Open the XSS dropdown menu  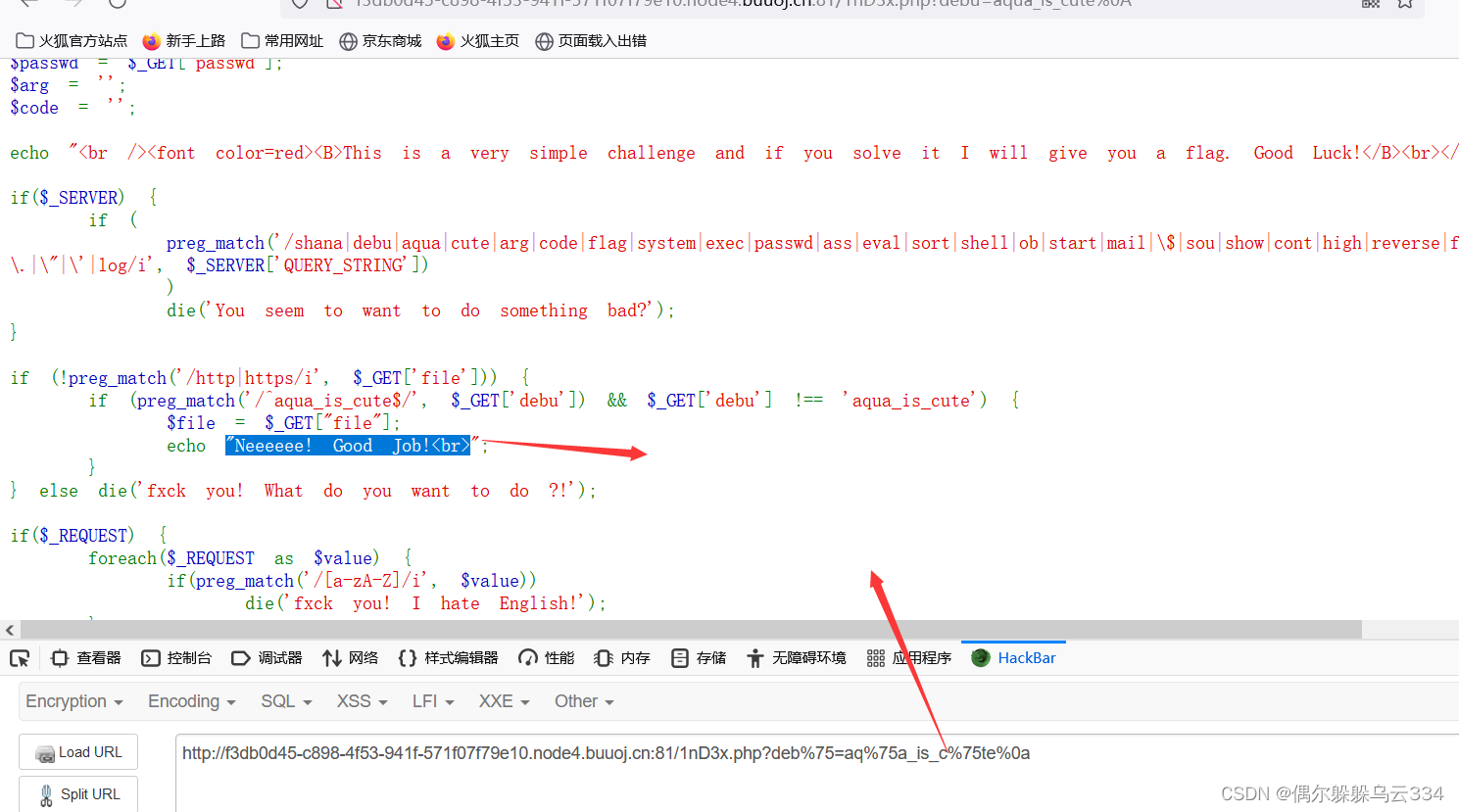[x=362, y=701]
